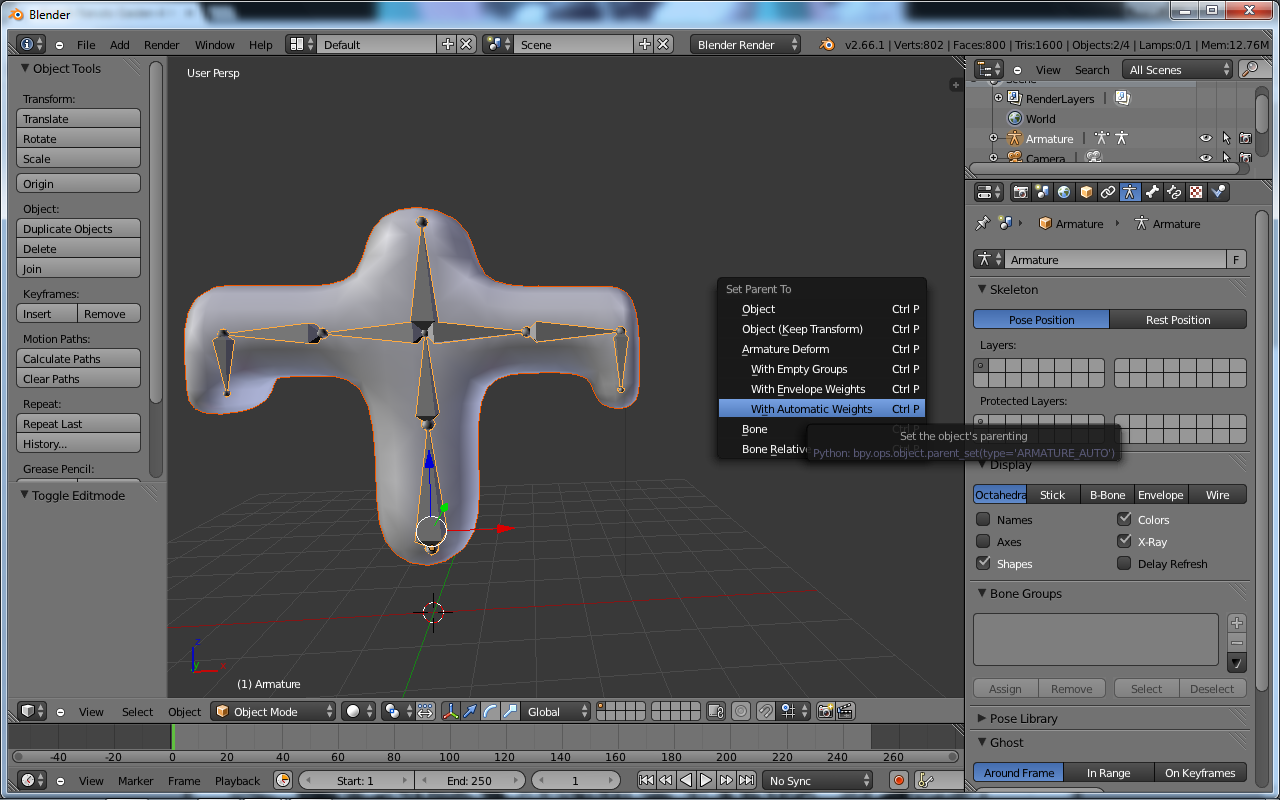Open the Object properties tab (orange cube icon)
The height and width of the screenshot is (800, 1280).
point(1086,191)
